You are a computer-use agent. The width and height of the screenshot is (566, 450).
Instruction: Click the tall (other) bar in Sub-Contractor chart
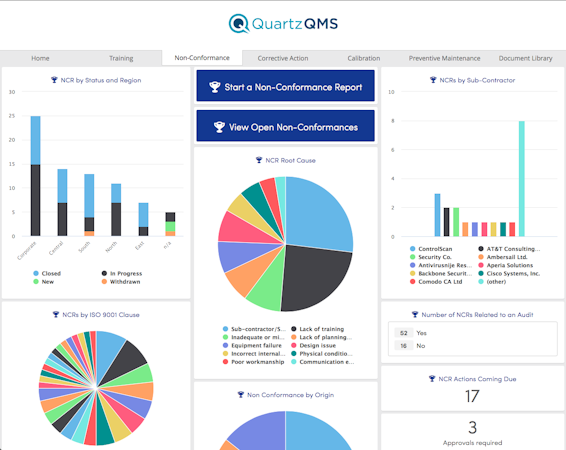pyautogui.click(x=522, y=179)
